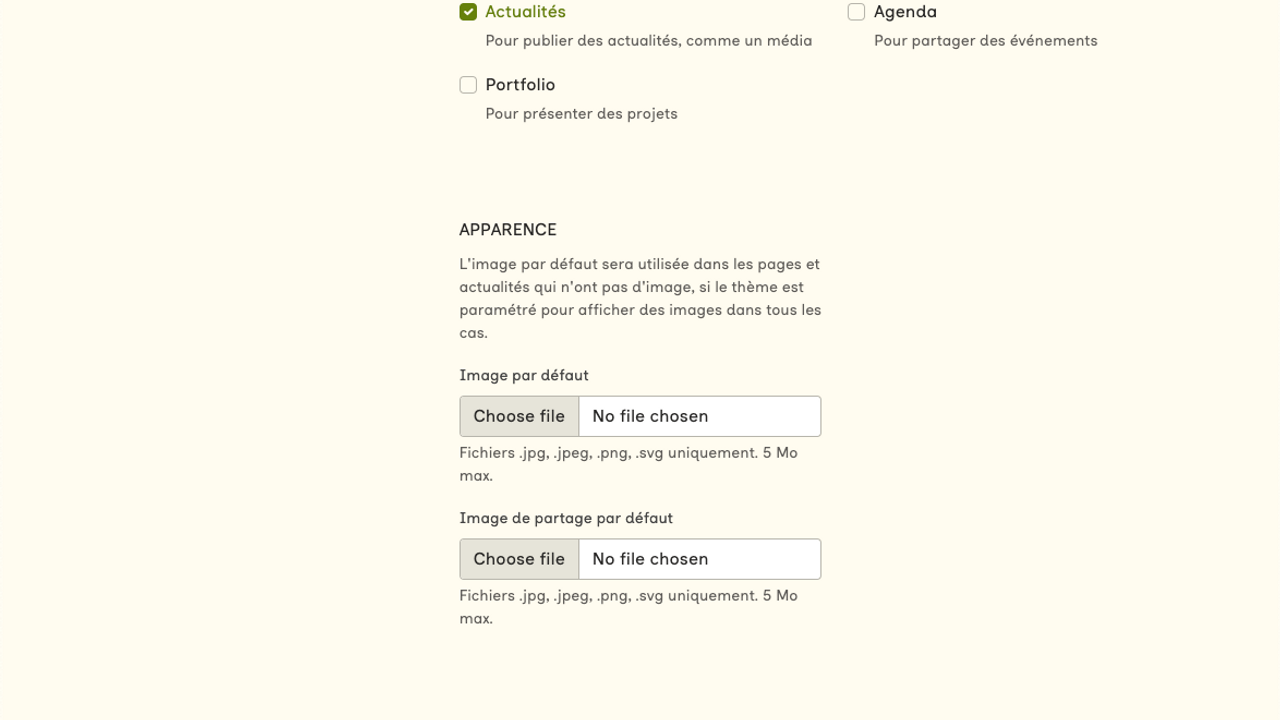Click 'No file chosen' for Image par défaut
The width and height of the screenshot is (1280, 720).
[x=650, y=416]
